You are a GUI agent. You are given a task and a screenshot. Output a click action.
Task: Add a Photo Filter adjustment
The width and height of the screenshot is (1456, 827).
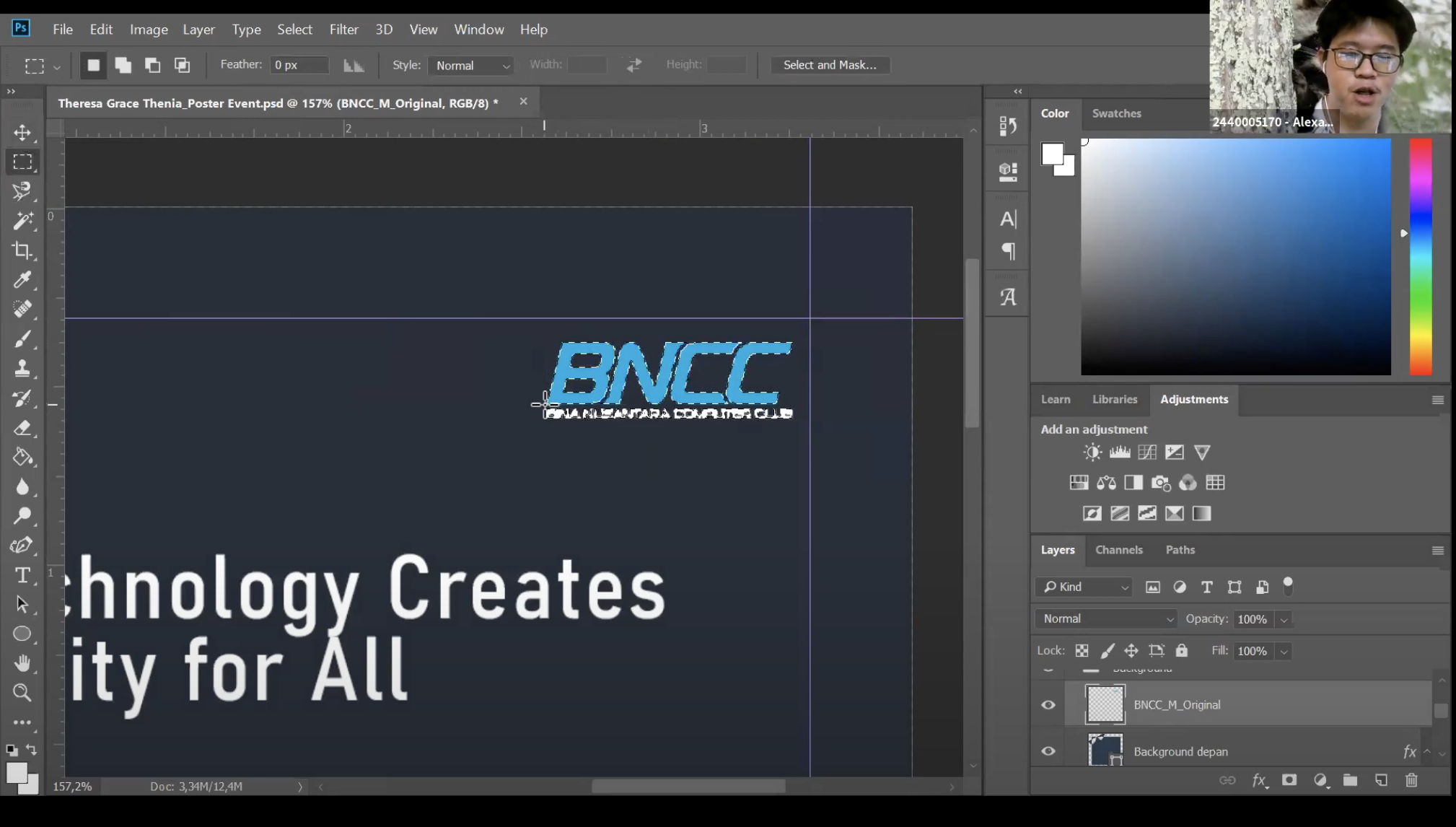[x=1161, y=482]
